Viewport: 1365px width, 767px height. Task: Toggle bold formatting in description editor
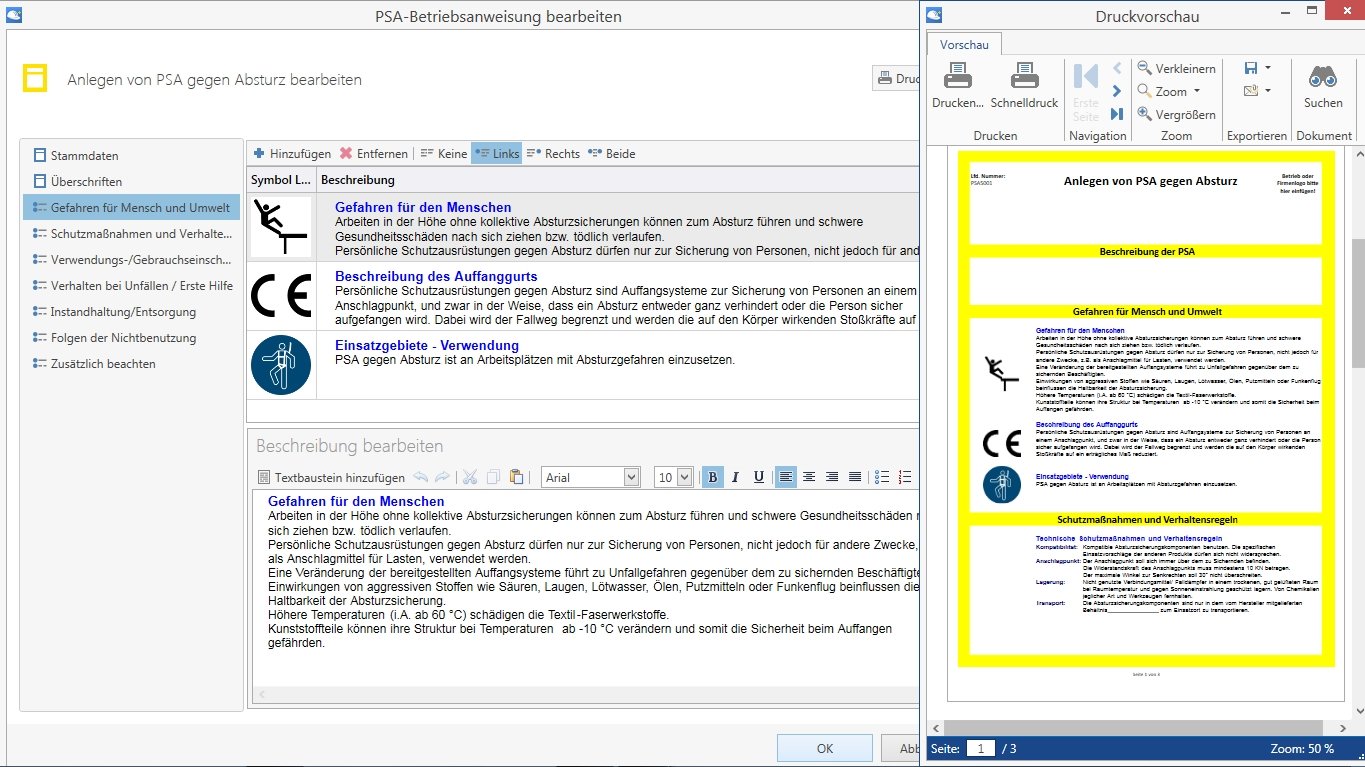click(712, 477)
